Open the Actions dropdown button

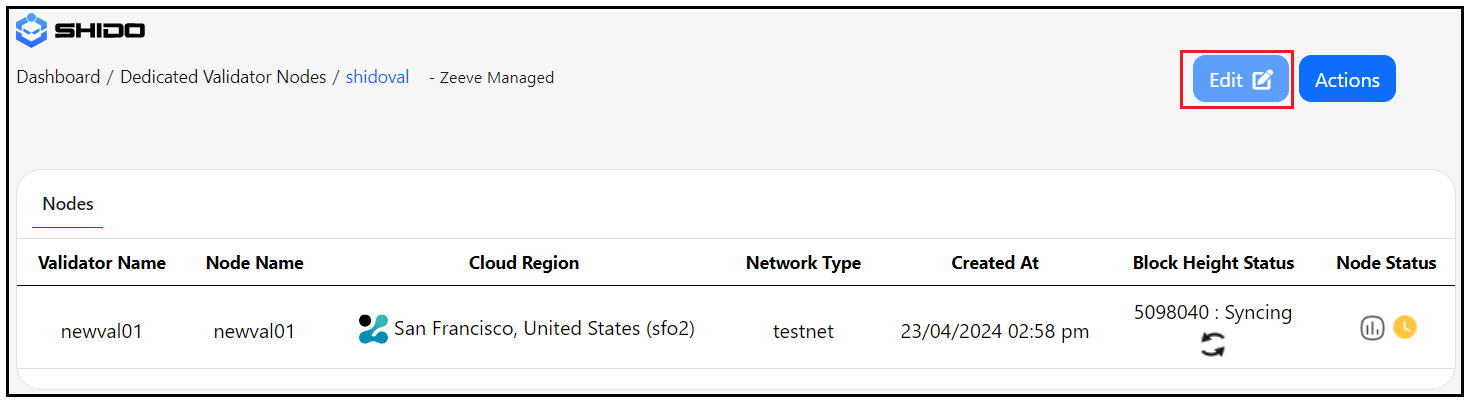coord(1346,80)
